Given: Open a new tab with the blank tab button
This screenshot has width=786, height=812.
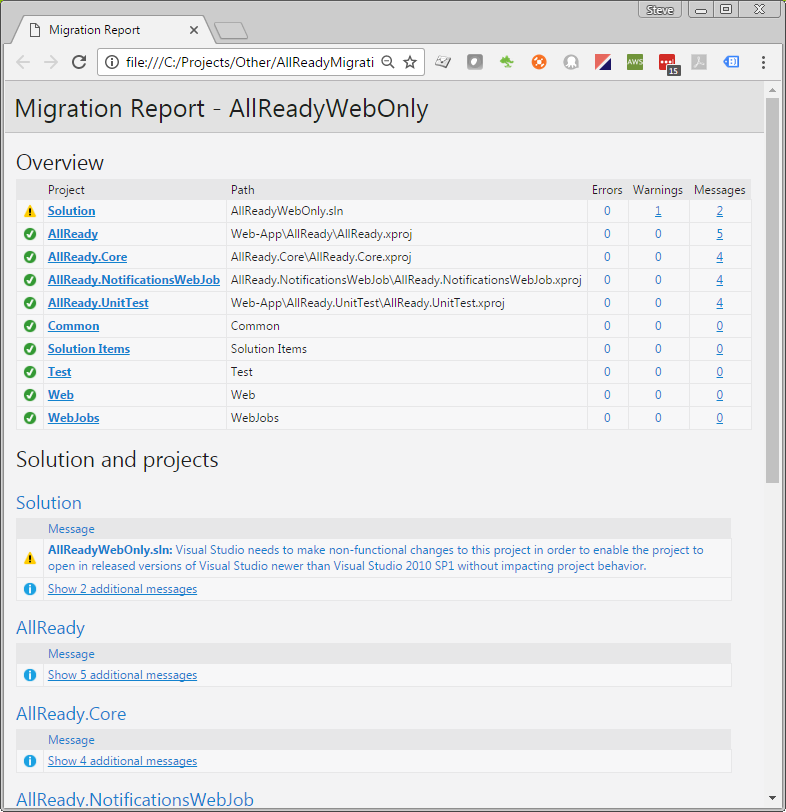Looking at the screenshot, I should tap(230, 31).
